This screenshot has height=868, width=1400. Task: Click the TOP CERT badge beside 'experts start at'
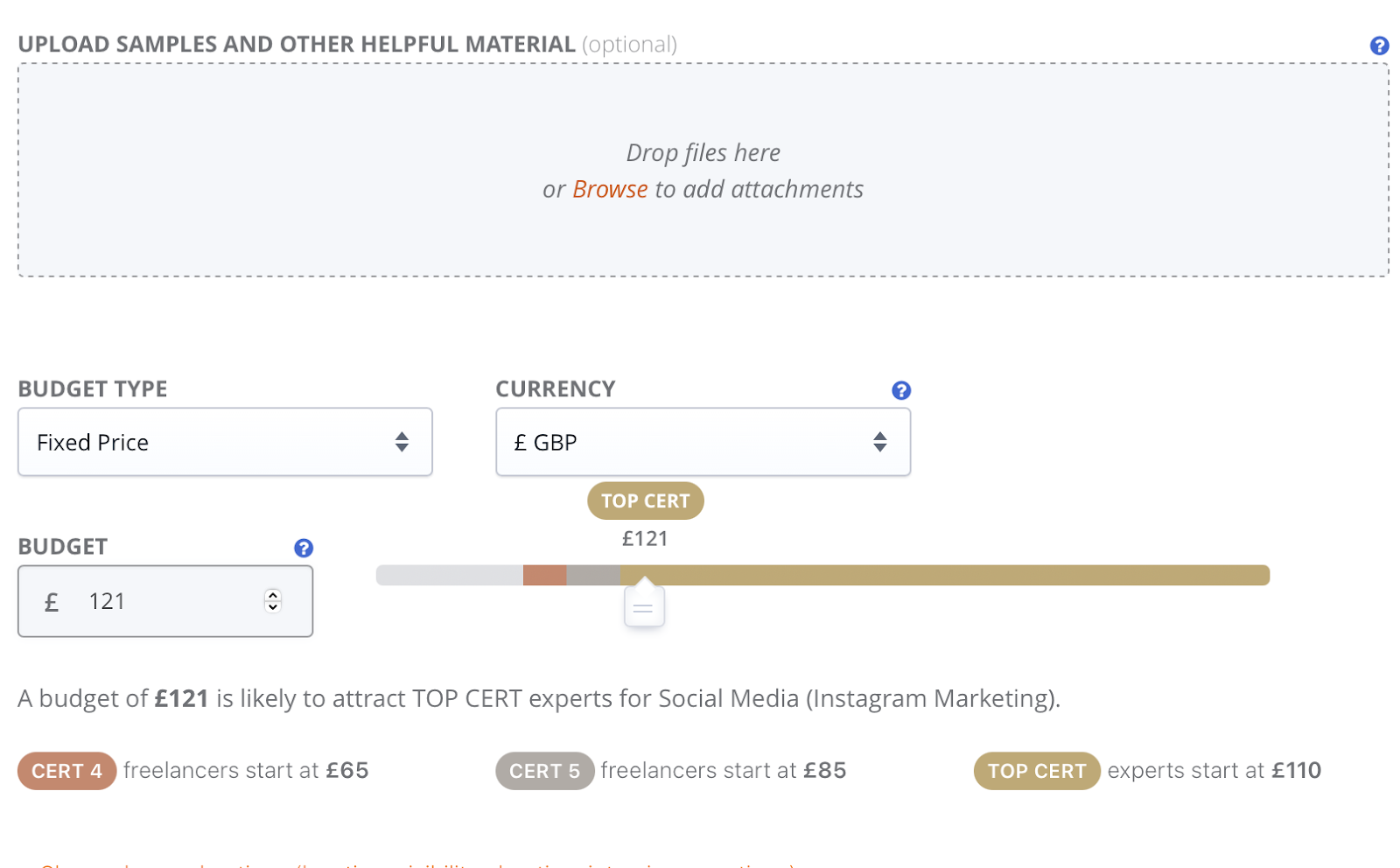[x=1036, y=771]
